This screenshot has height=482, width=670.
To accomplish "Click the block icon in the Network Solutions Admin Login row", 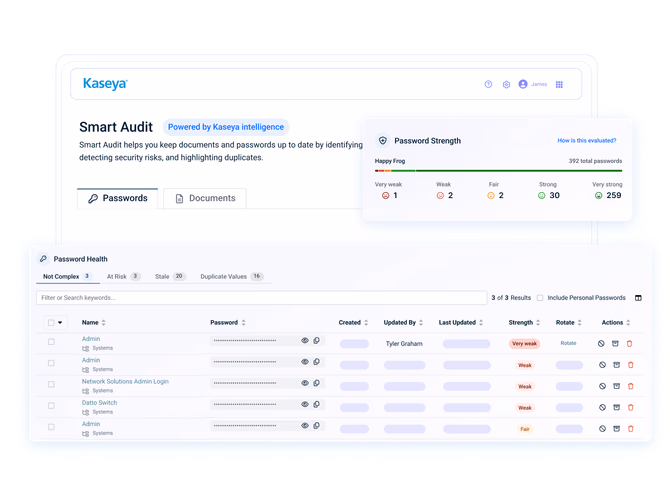I will [x=602, y=386].
